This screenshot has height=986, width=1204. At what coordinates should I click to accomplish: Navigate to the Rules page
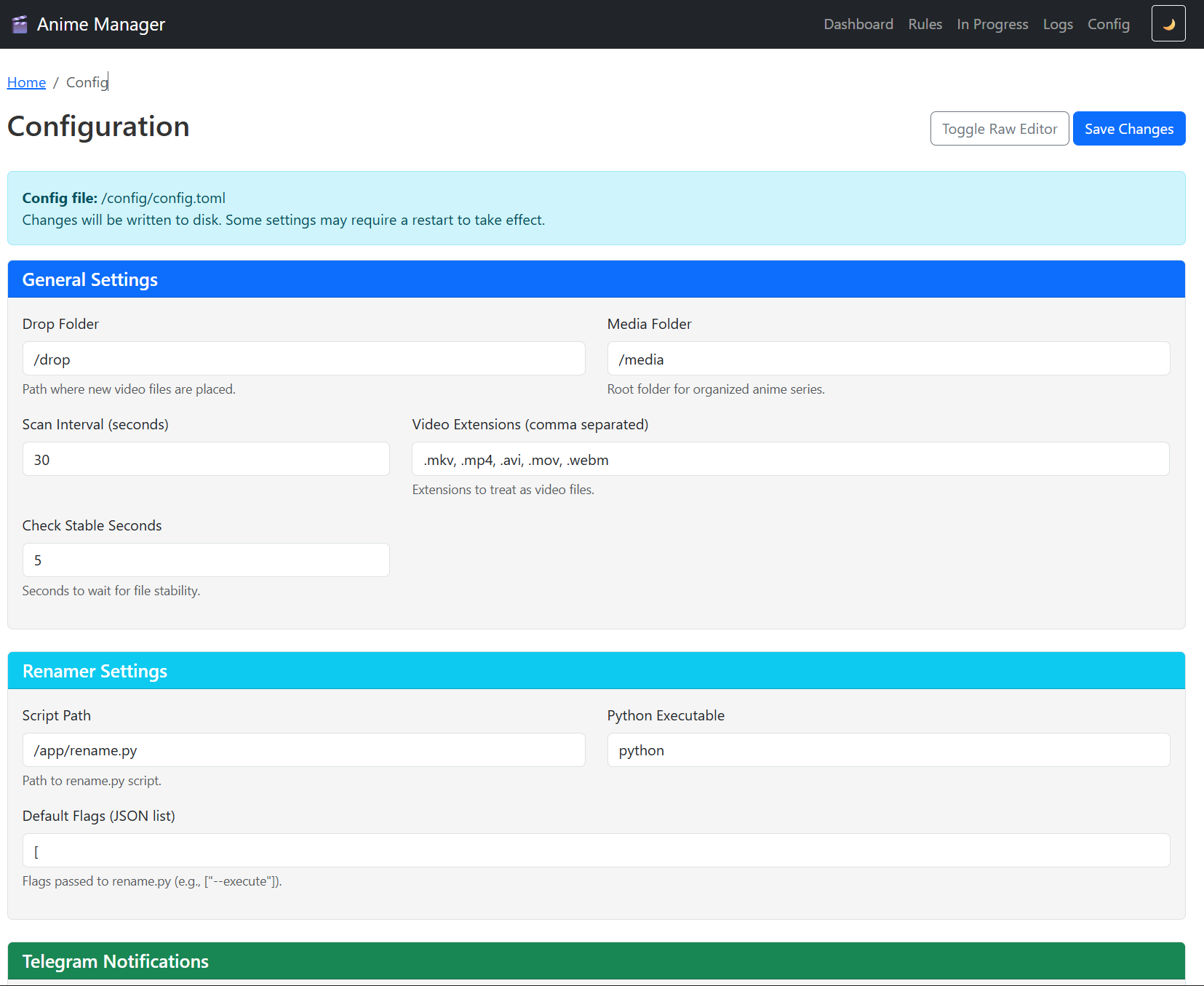tap(925, 24)
